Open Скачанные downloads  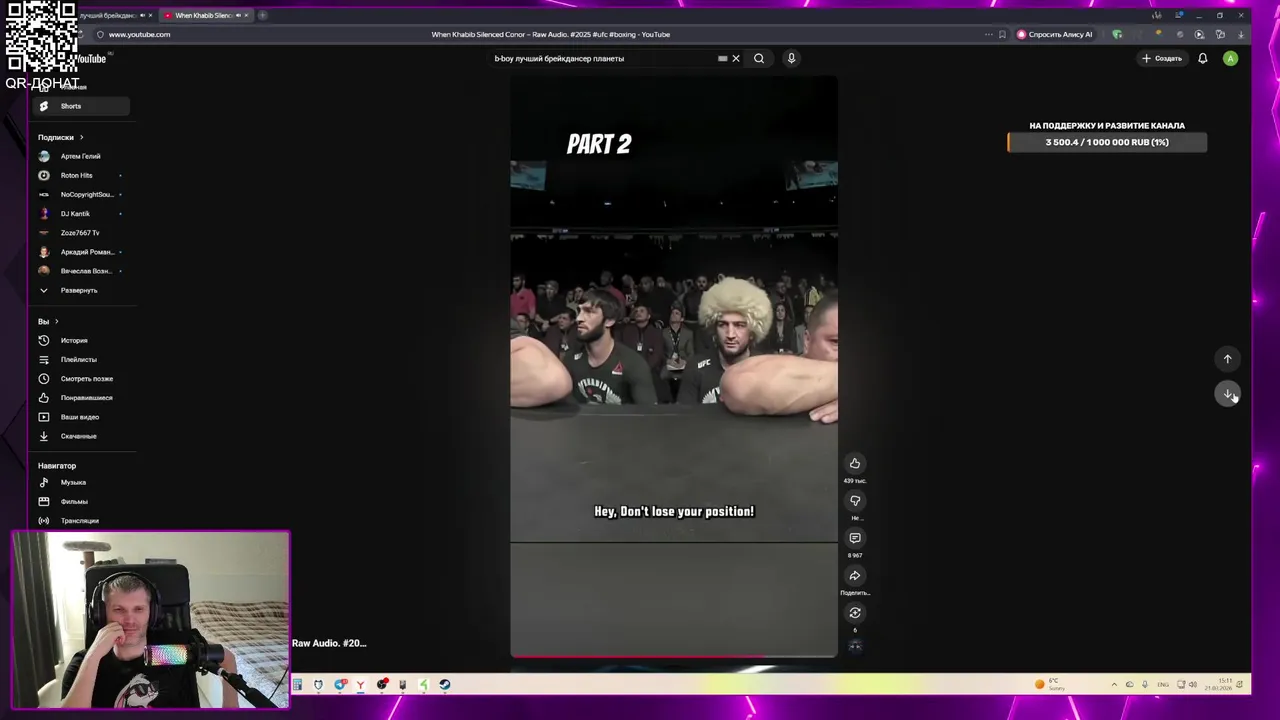[x=80, y=436]
